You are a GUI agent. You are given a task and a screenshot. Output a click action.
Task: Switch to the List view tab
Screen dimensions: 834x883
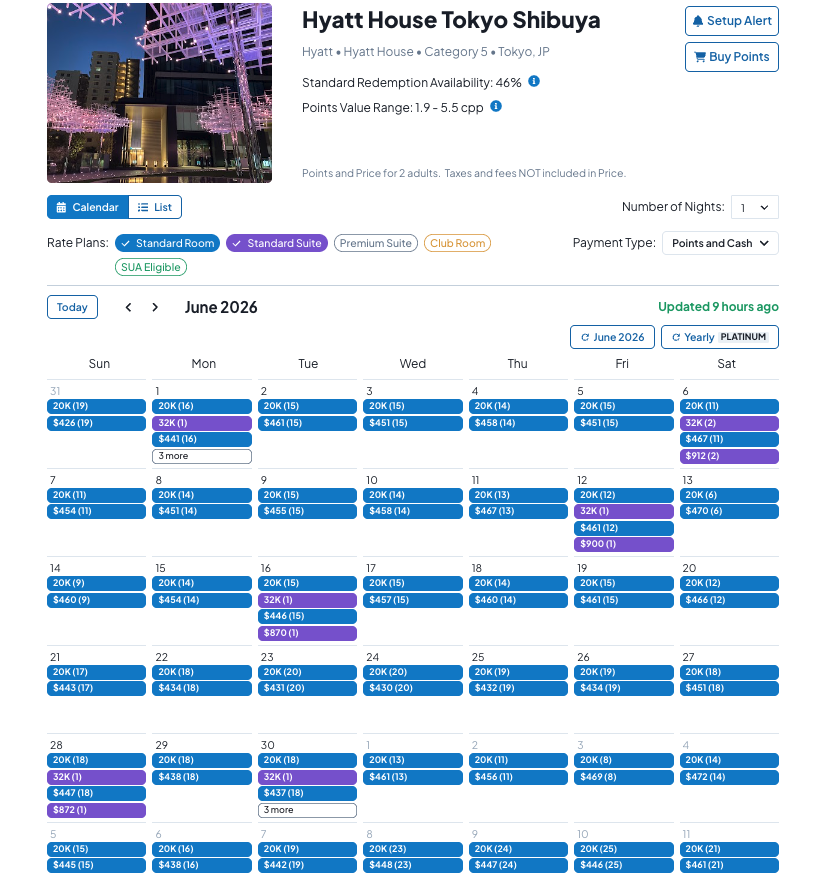tap(155, 207)
